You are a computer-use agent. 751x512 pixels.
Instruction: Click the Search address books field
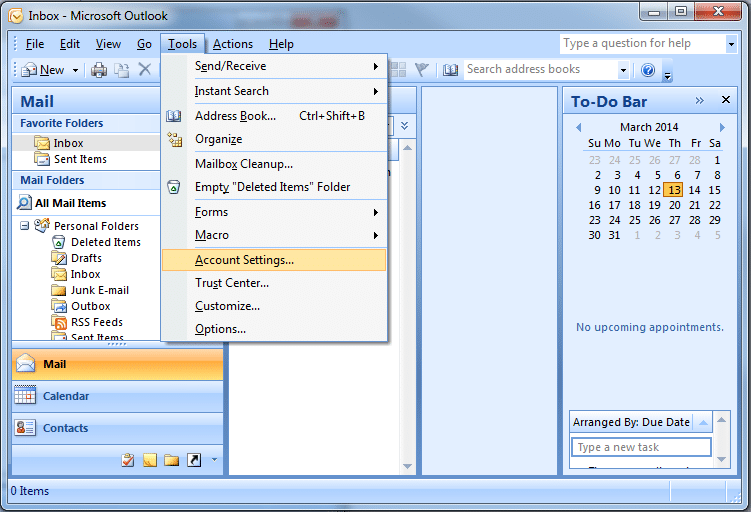[x=540, y=69]
